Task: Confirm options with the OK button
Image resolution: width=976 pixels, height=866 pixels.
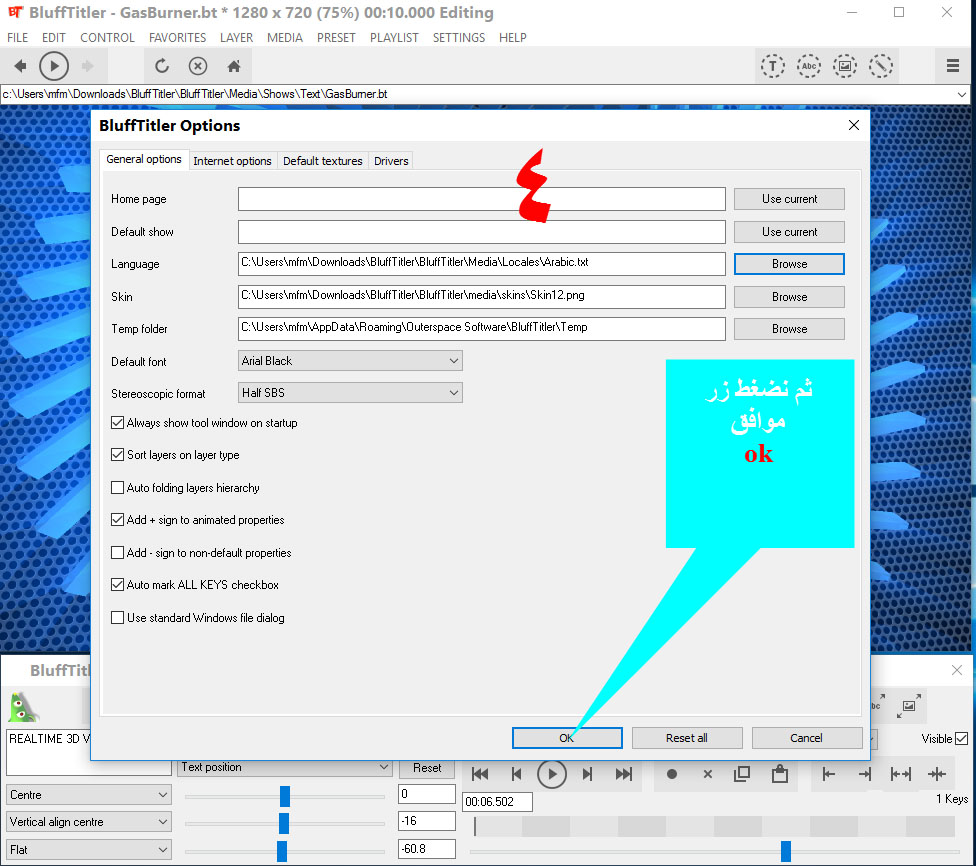Action: (x=567, y=738)
